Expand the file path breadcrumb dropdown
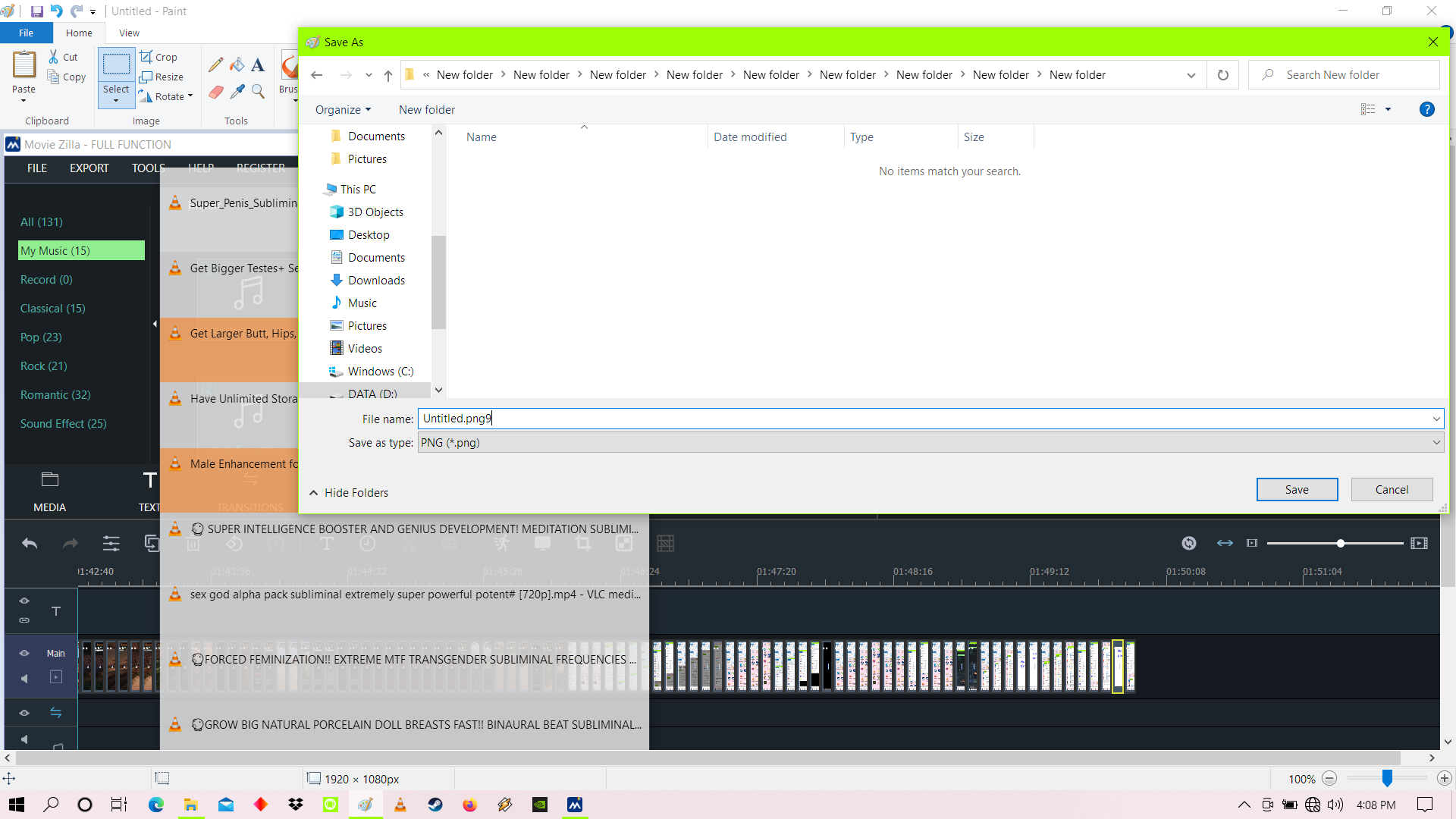 tap(1191, 74)
